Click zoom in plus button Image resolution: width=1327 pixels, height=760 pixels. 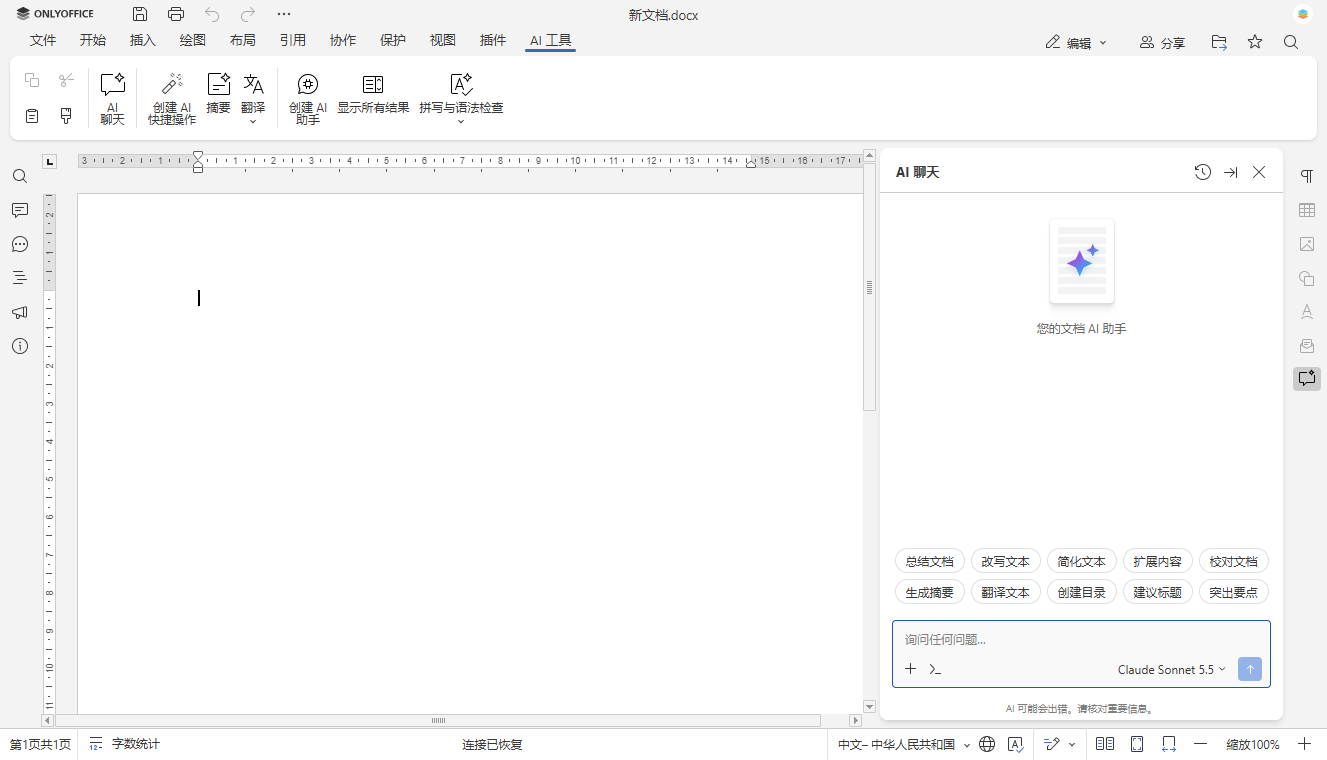click(1305, 744)
